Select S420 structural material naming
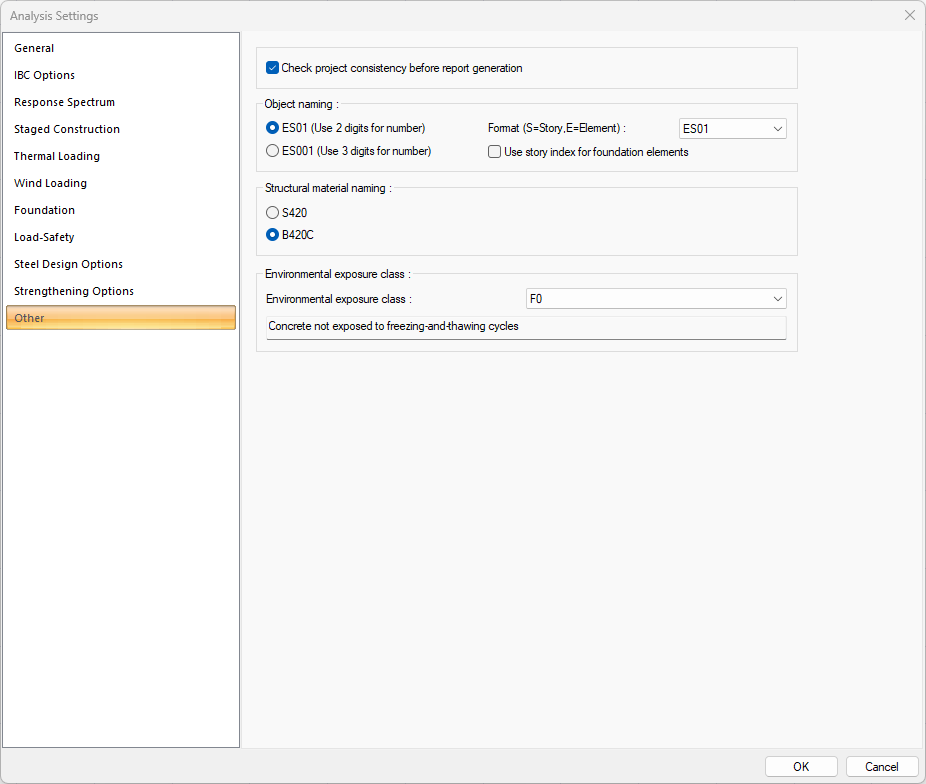 click(272, 212)
